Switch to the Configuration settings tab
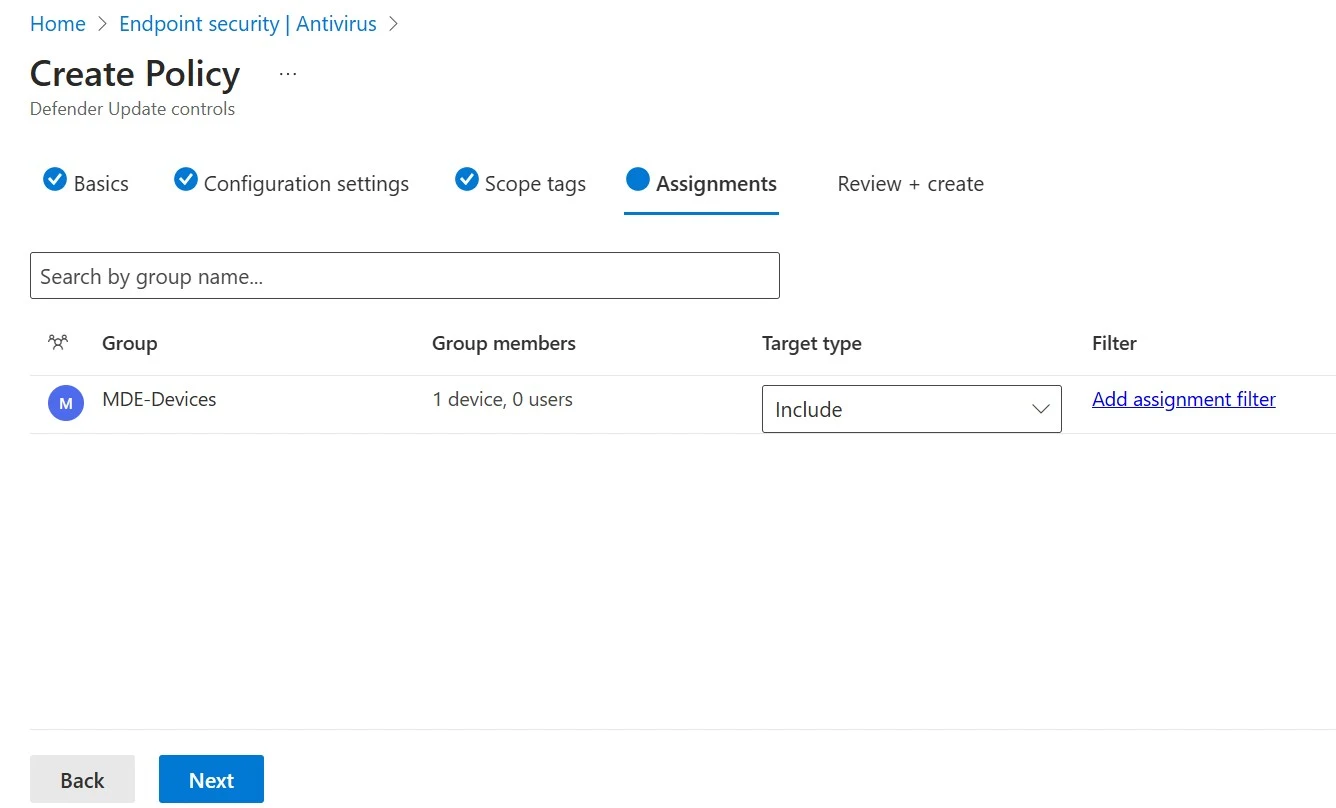This screenshot has height=808, width=1336. click(306, 184)
